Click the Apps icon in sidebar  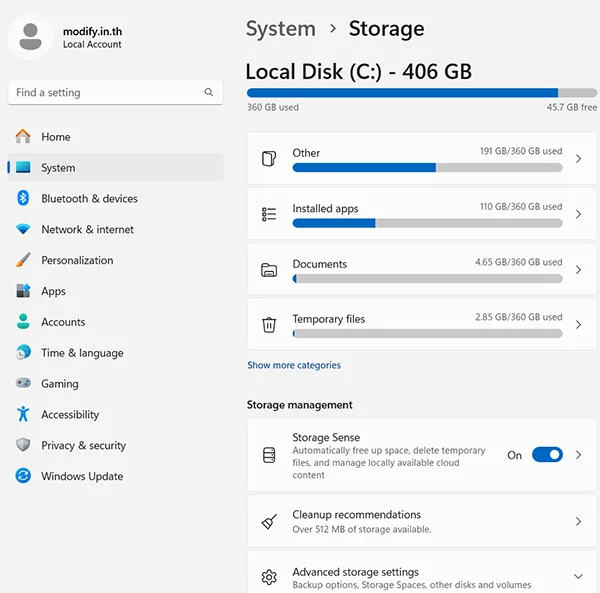(23, 291)
